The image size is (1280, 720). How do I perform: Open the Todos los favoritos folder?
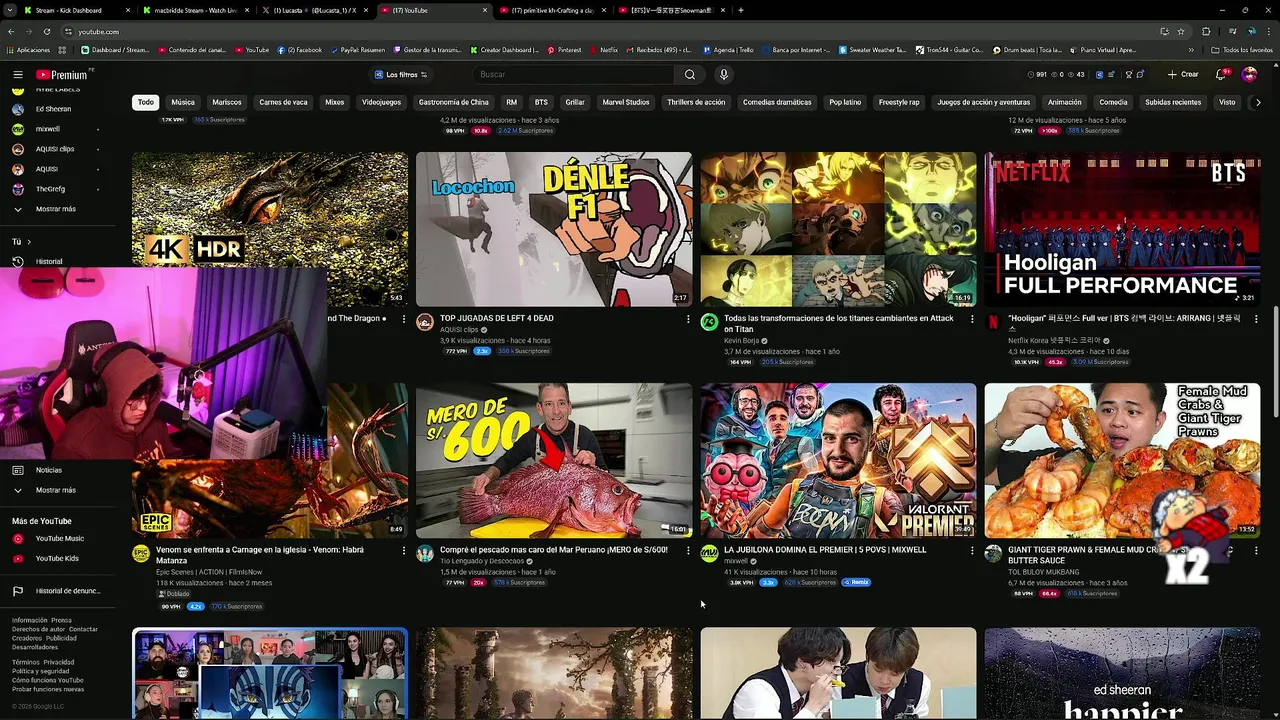1241,50
